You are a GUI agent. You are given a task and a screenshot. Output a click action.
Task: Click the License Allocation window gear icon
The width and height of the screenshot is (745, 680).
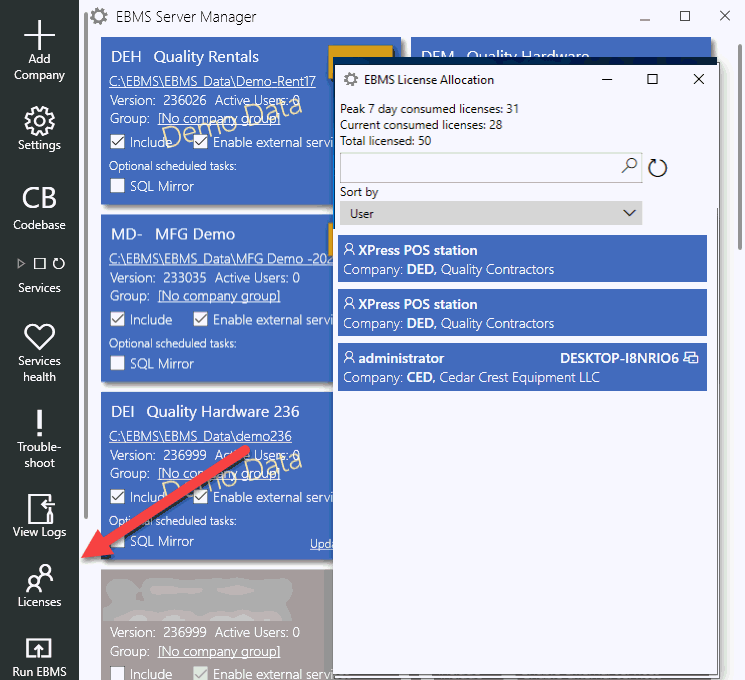pos(351,79)
